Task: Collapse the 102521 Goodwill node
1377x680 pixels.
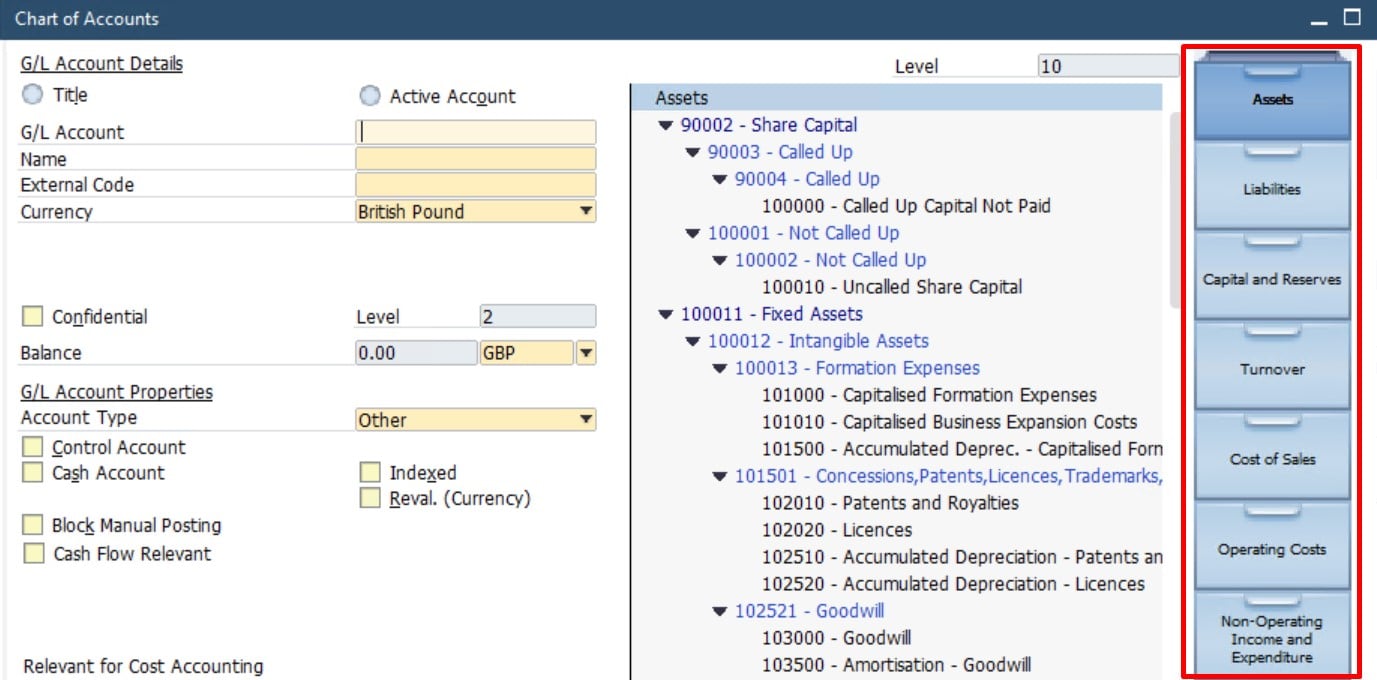Action: click(x=720, y=610)
